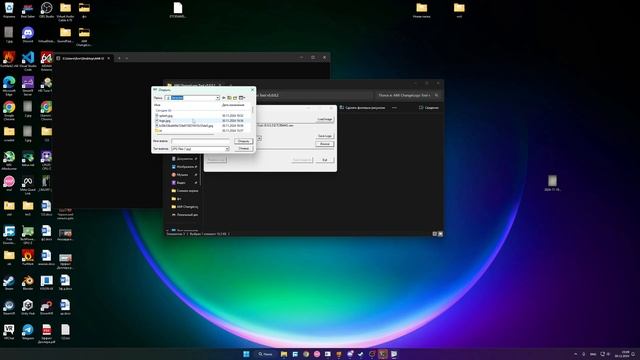Select the terminal window's tab

tap(84, 58)
